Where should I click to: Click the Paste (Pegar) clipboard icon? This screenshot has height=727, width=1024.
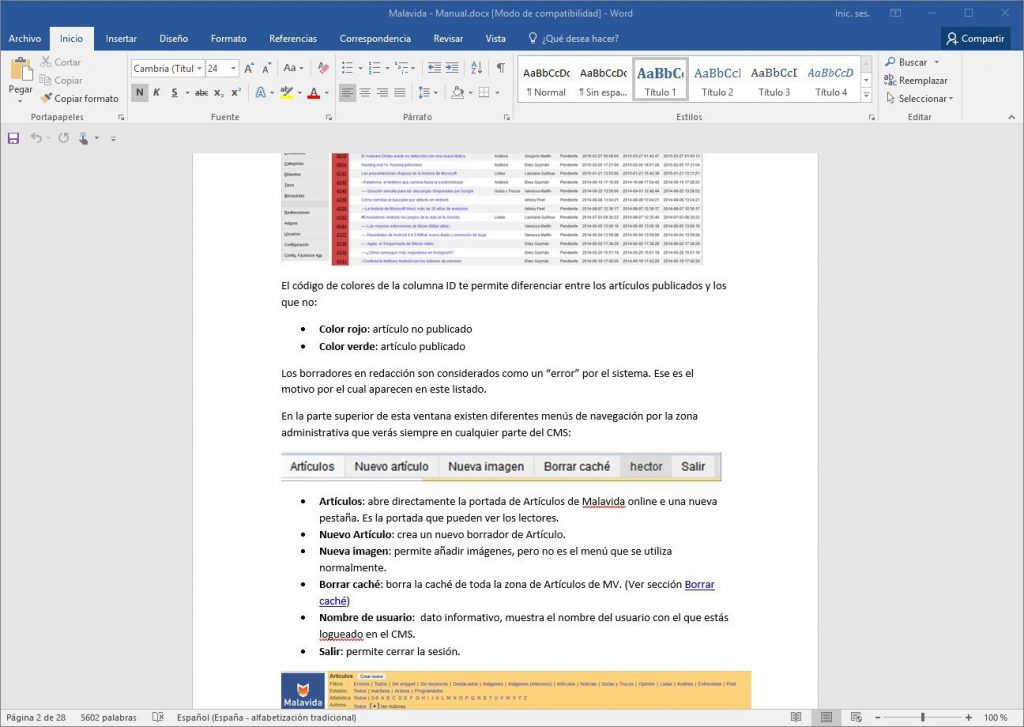pyautogui.click(x=21, y=69)
